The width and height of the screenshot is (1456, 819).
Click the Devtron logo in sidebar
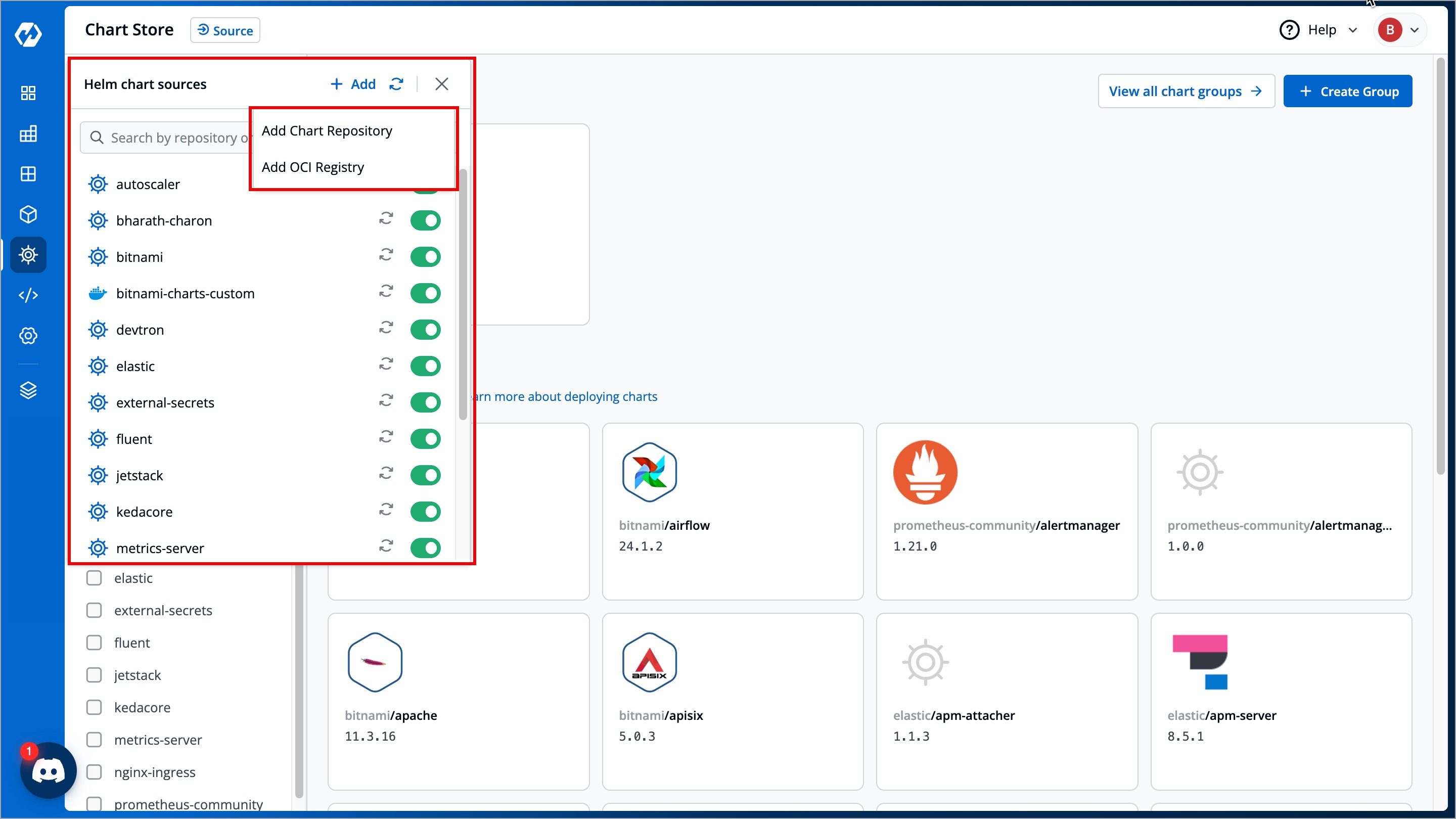(x=28, y=35)
